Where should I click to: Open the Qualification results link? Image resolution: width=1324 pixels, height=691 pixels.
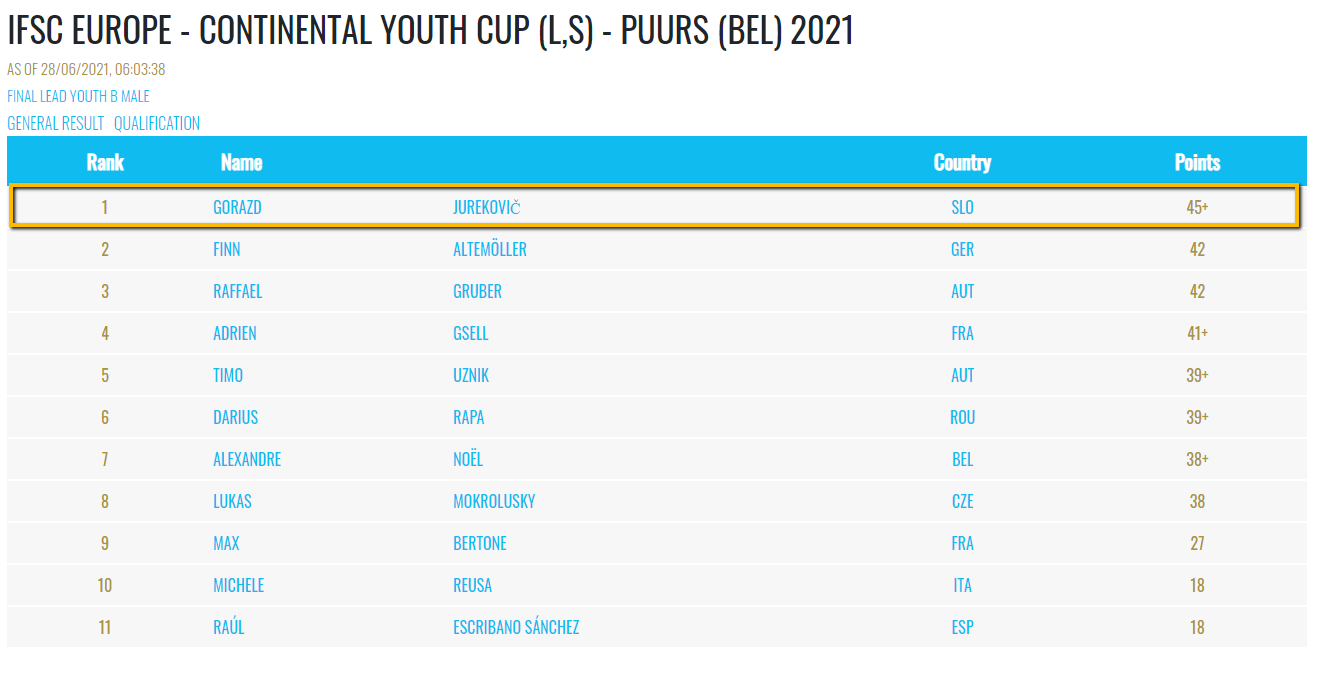[x=157, y=123]
